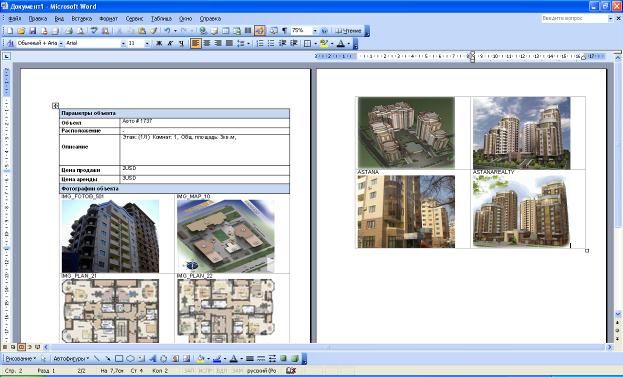The width and height of the screenshot is (623, 377).
Task: Open Styles and Formatting pane icon
Action: pyautogui.click(x=11, y=43)
